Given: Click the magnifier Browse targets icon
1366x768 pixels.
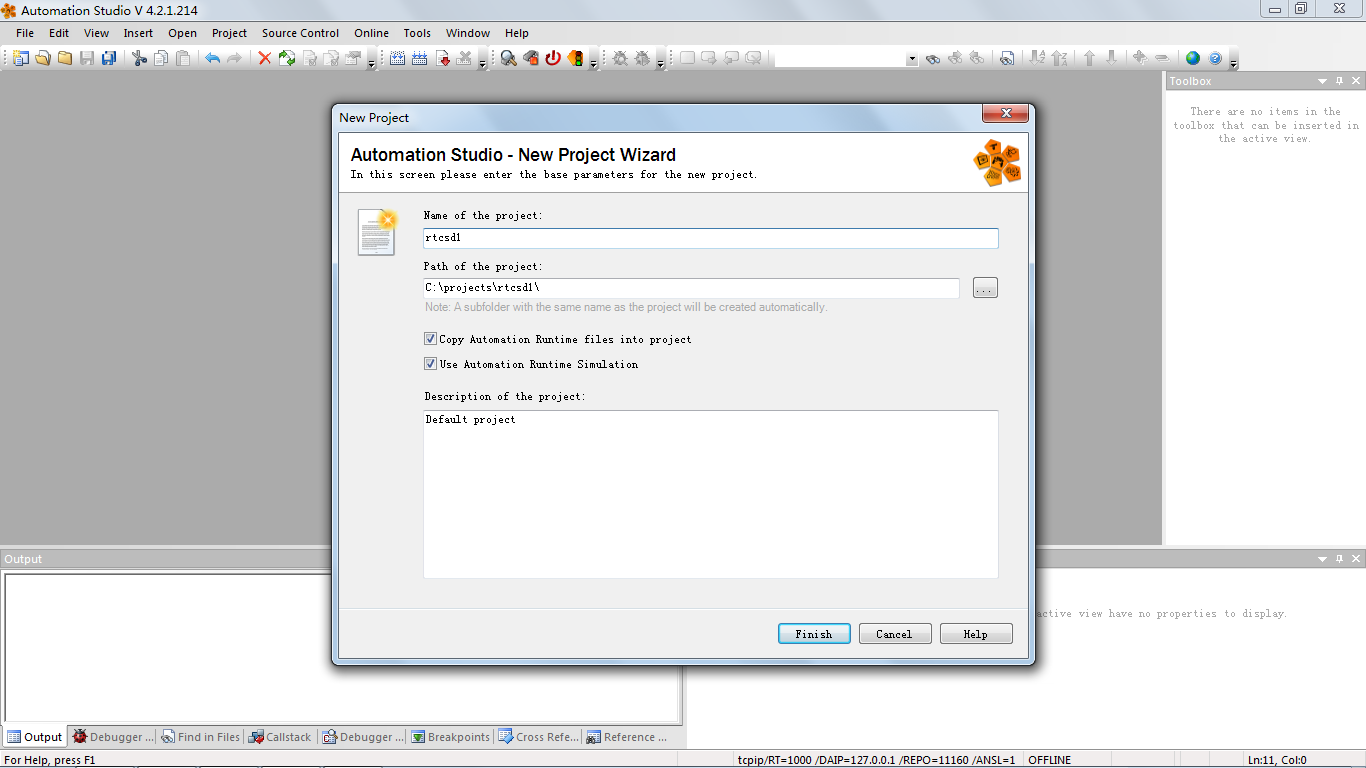Looking at the screenshot, I should click(509, 58).
